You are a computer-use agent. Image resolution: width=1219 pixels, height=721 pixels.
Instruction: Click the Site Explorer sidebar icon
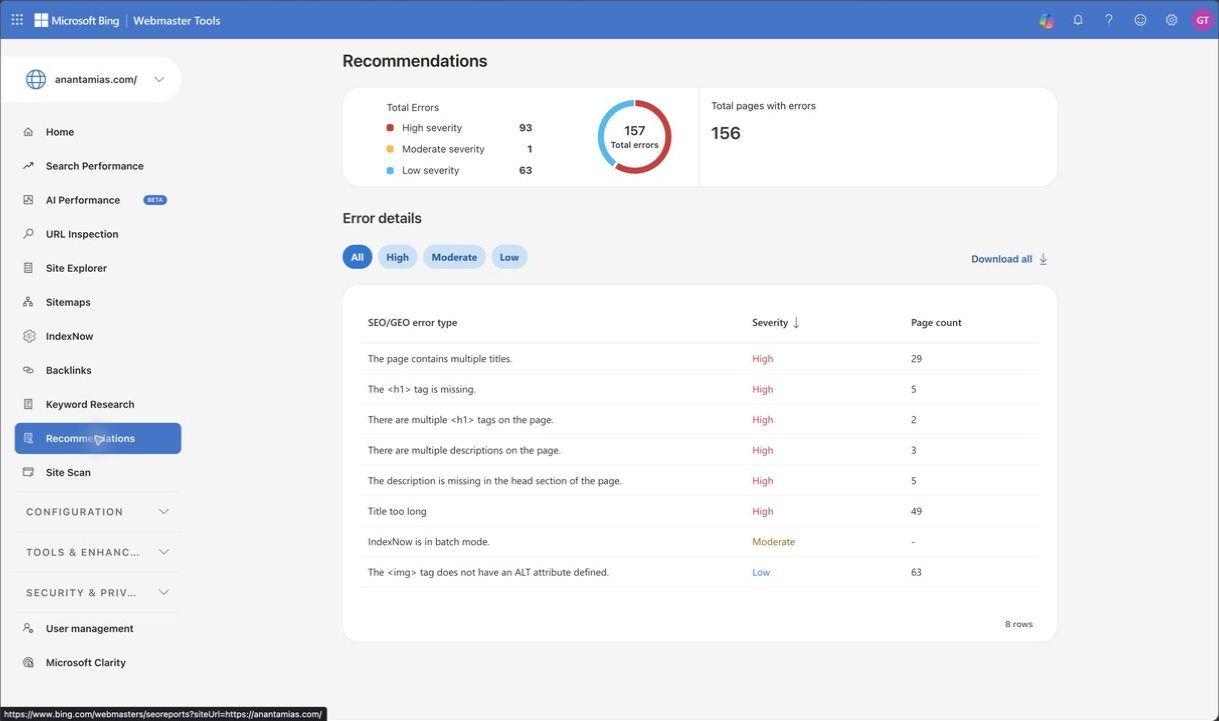pos(28,268)
